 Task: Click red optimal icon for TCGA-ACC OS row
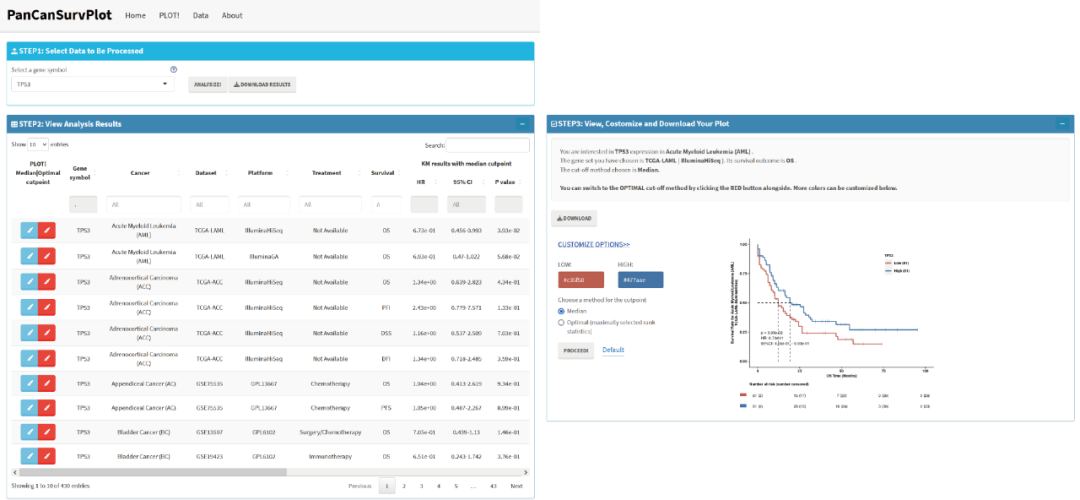(x=47, y=282)
